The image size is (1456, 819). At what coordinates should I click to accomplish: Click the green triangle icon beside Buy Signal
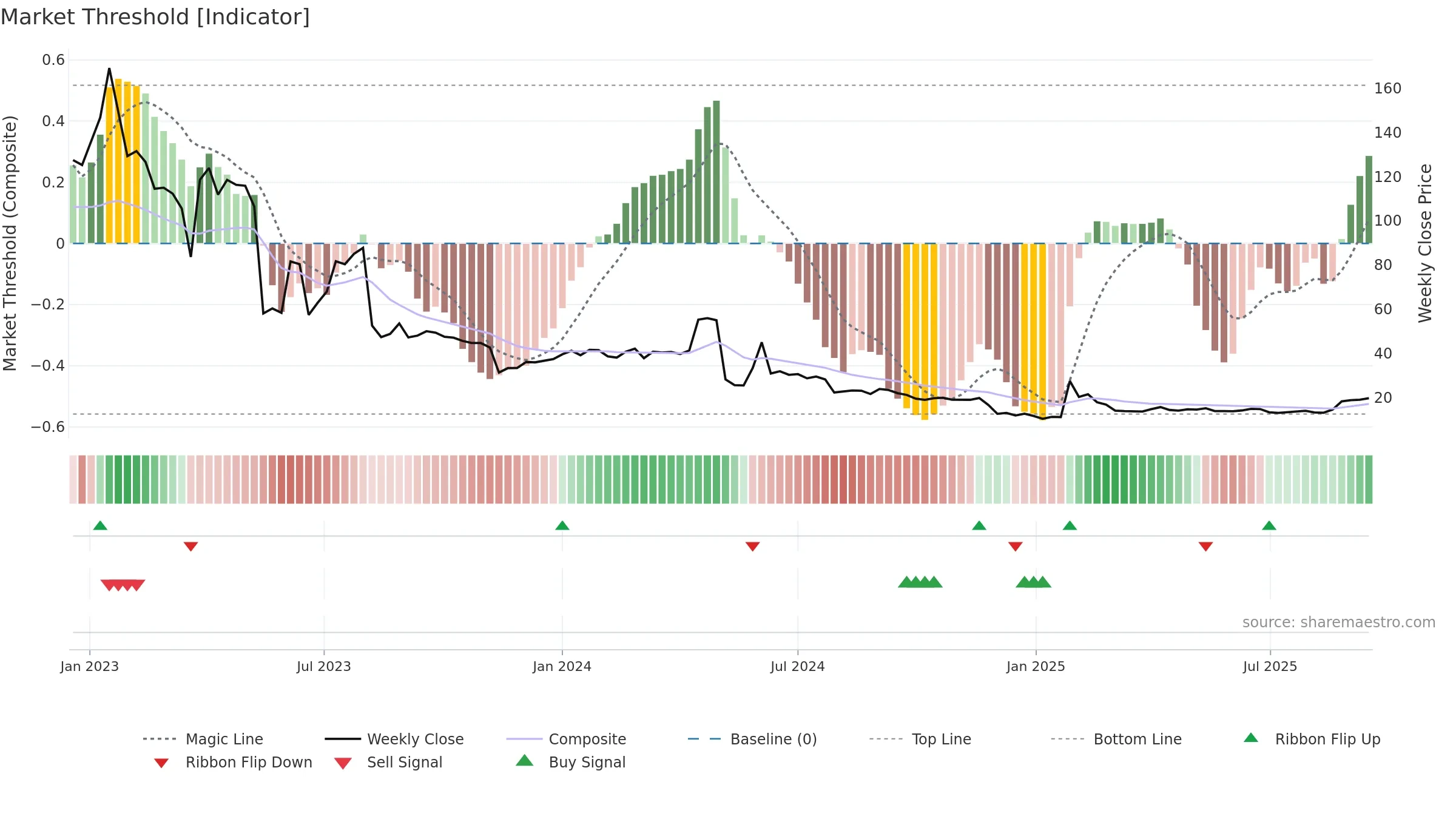coord(525,760)
